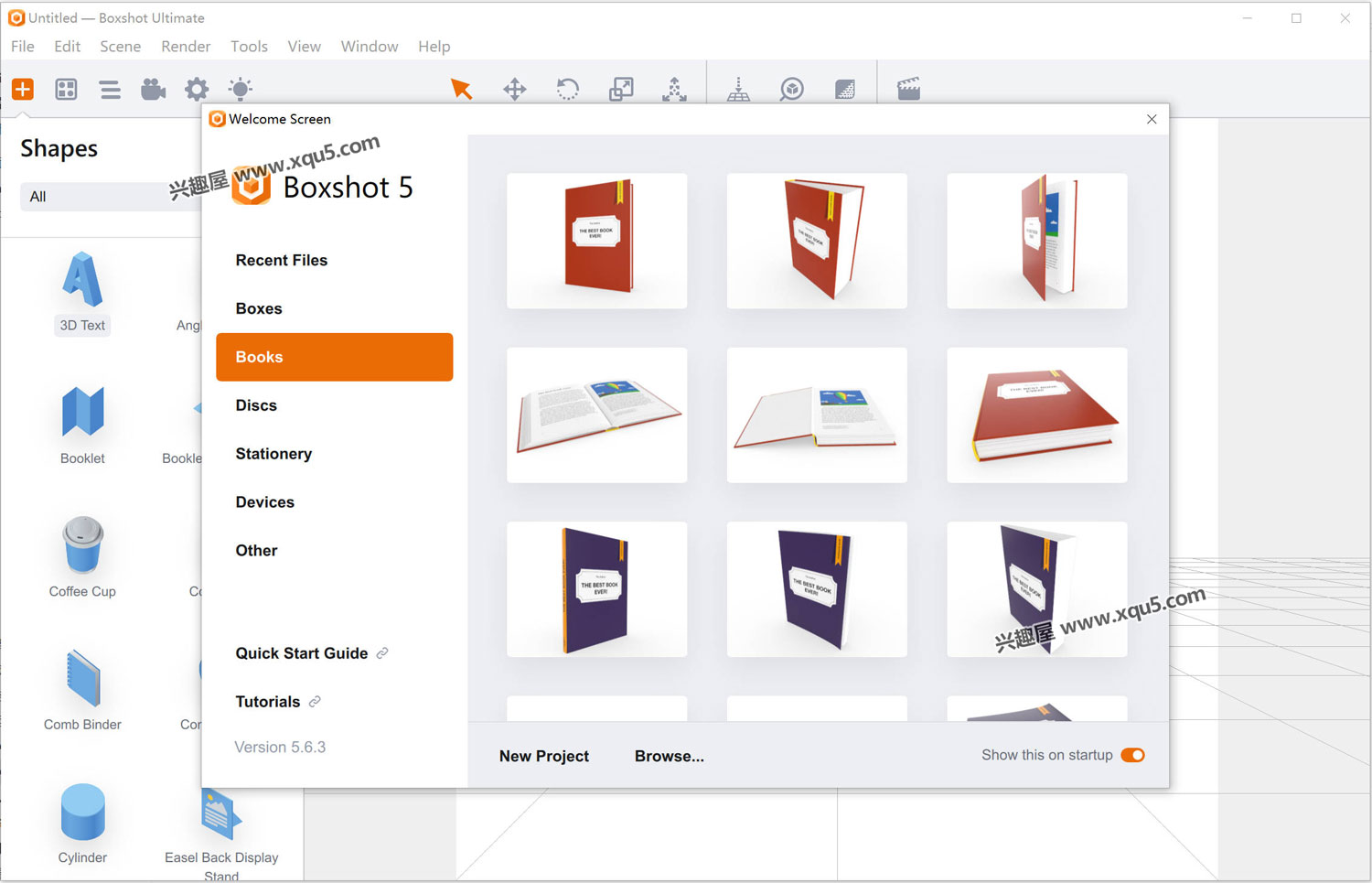Click the render preview shading icon
The height and width of the screenshot is (883, 1372).
pos(845,89)
